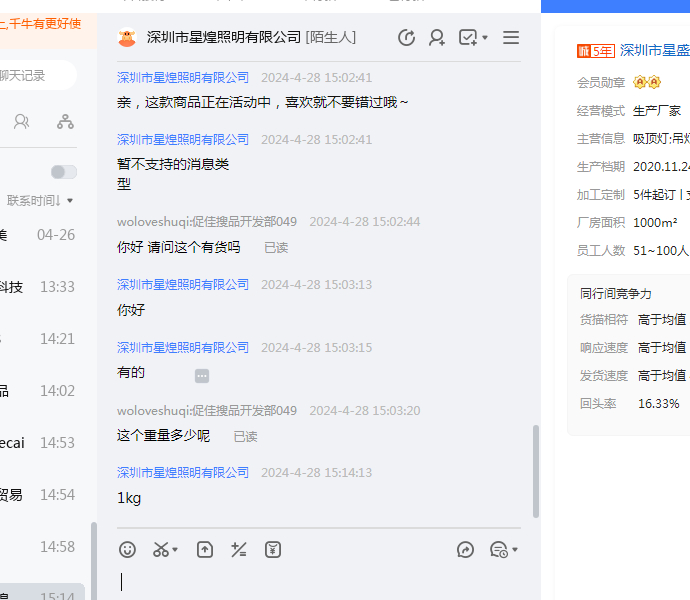Select the conversation timestamped 13:33
The image size is (690, 600).
coord(40,287)
